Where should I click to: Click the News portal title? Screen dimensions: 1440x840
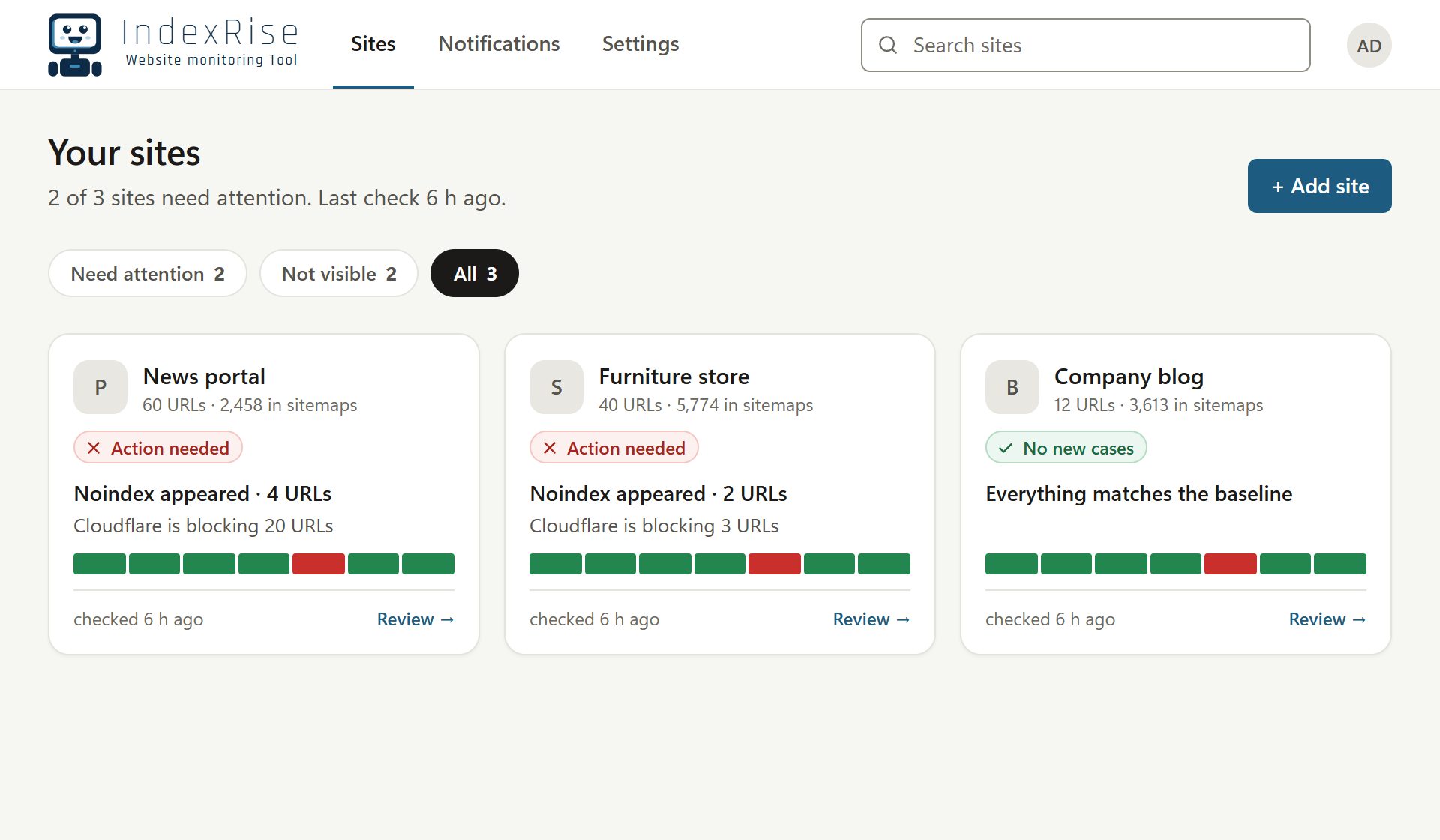pyautogui.click(x=204, y=376)
